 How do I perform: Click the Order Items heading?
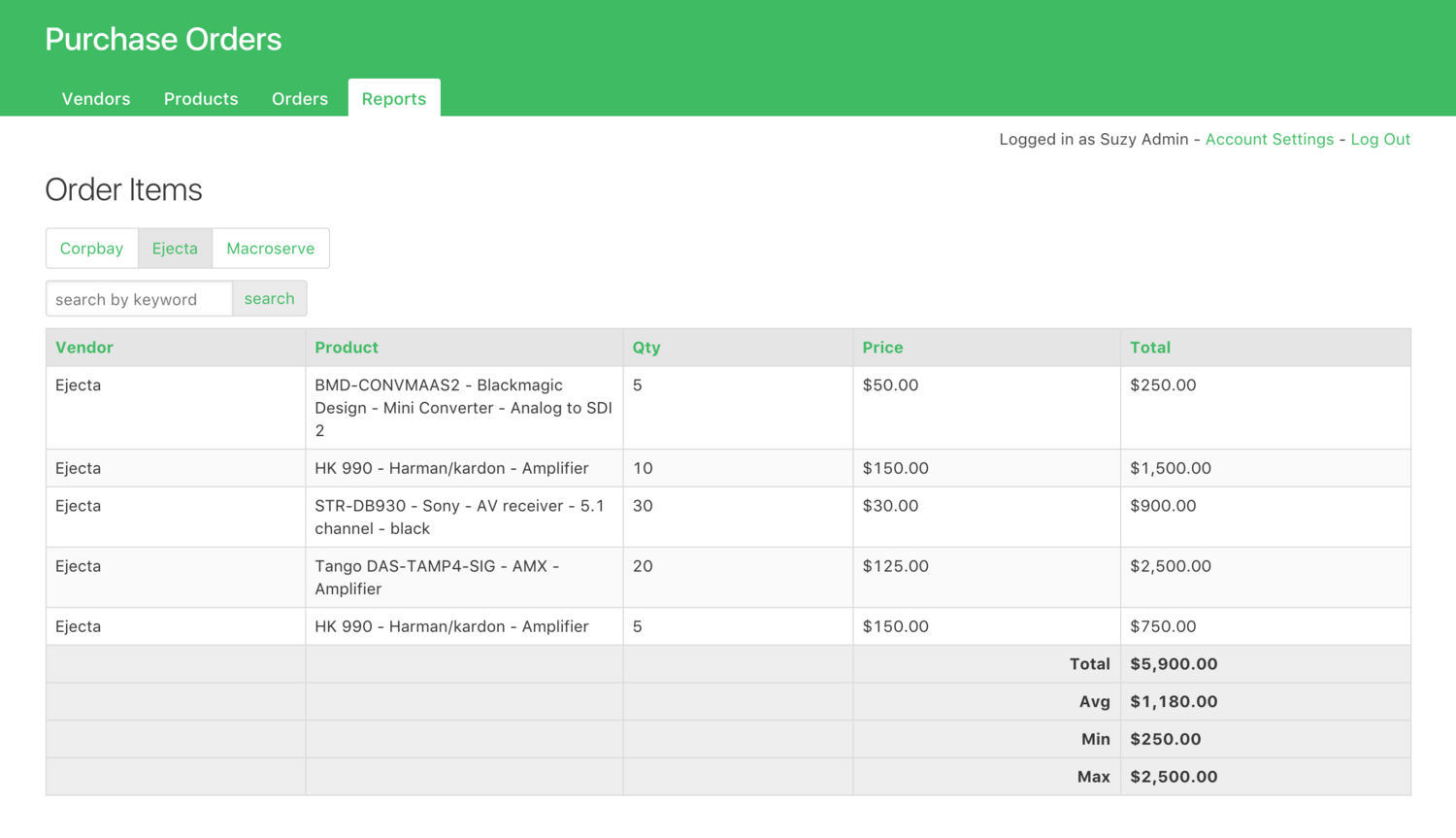(123, 190)
